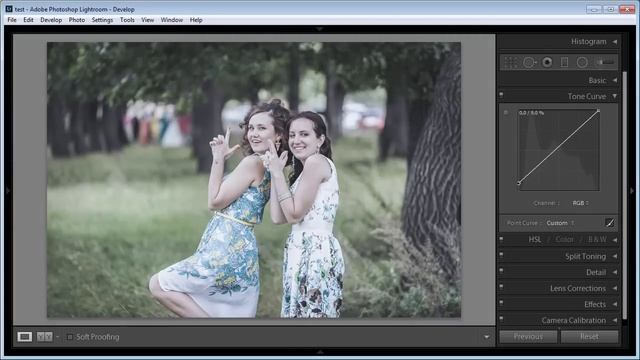Screen dimensions: 640x360
Task: Expand the Camera Calibration panel
Action: (x=615, y=320)
